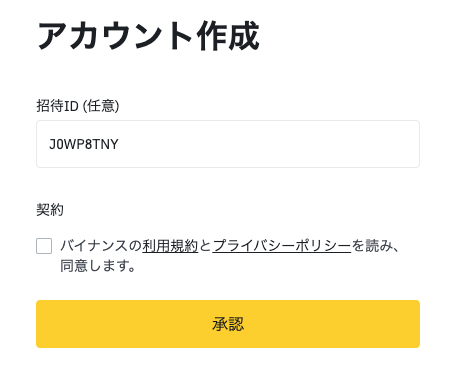Click the バイナンスの text beside checkbox
461x375 pixels.
[101, 246]
